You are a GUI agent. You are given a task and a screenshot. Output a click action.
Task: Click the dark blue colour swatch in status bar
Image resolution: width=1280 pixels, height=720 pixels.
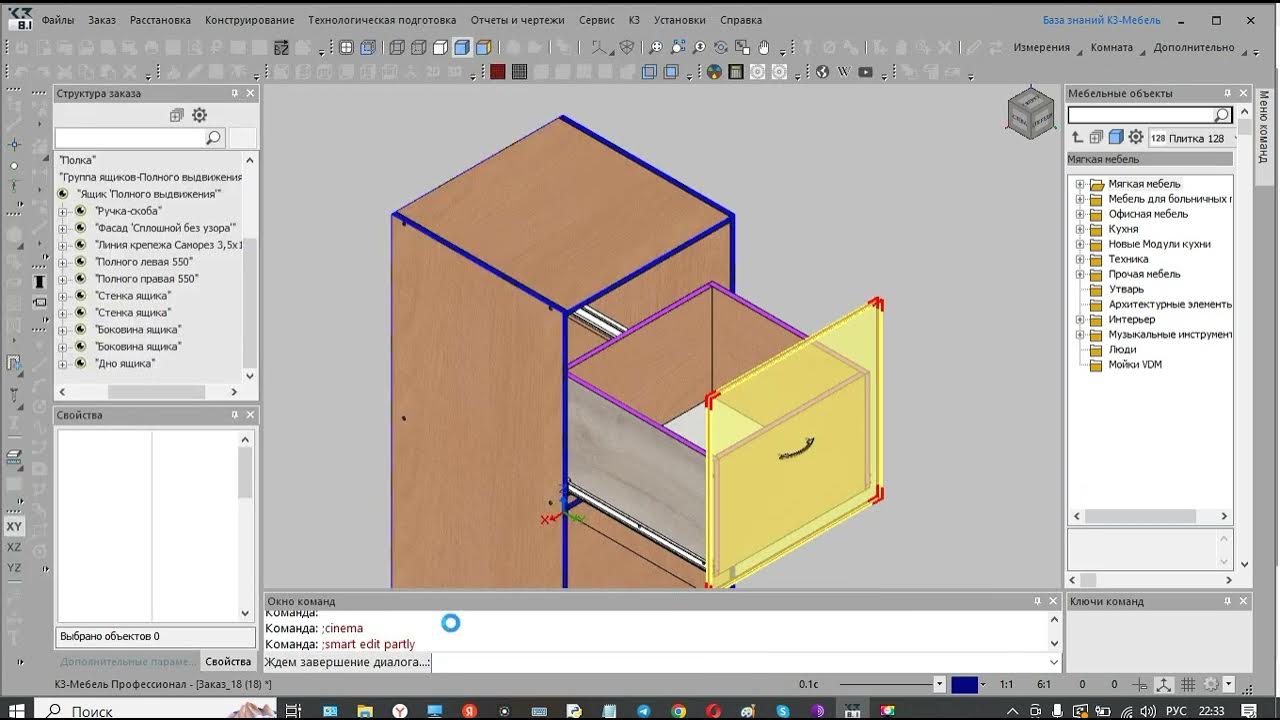964,685
